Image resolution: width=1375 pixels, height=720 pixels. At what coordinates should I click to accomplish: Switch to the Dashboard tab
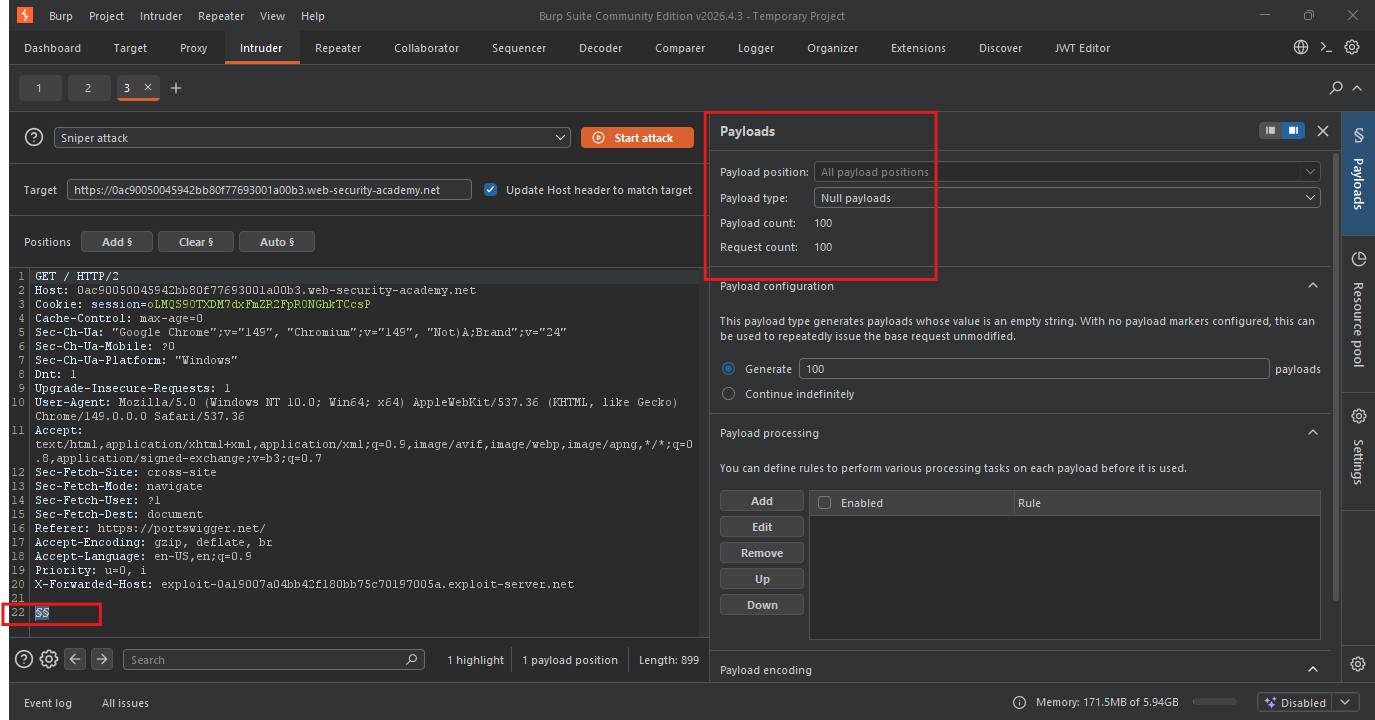53,48
